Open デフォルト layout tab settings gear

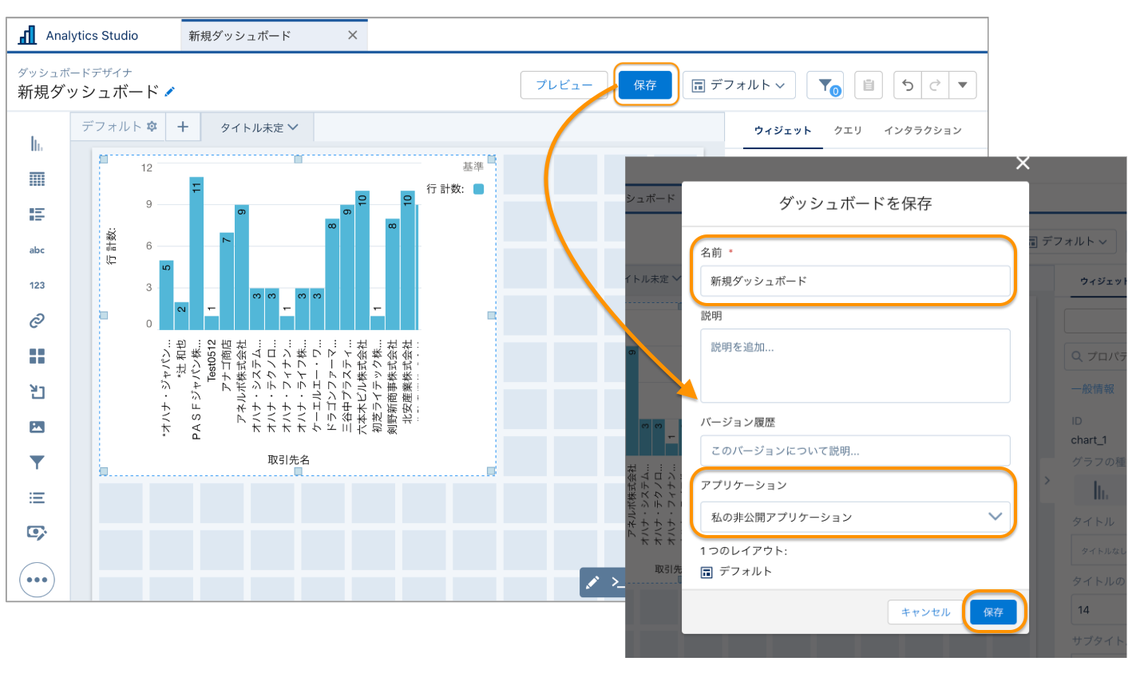click(x=152, y=126)
